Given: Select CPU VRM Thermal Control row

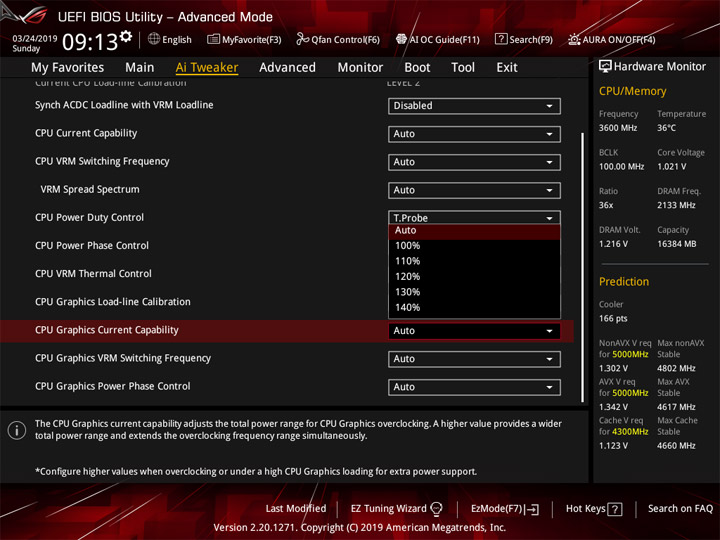Looking at the screenshot, I should tap(93, 274).
